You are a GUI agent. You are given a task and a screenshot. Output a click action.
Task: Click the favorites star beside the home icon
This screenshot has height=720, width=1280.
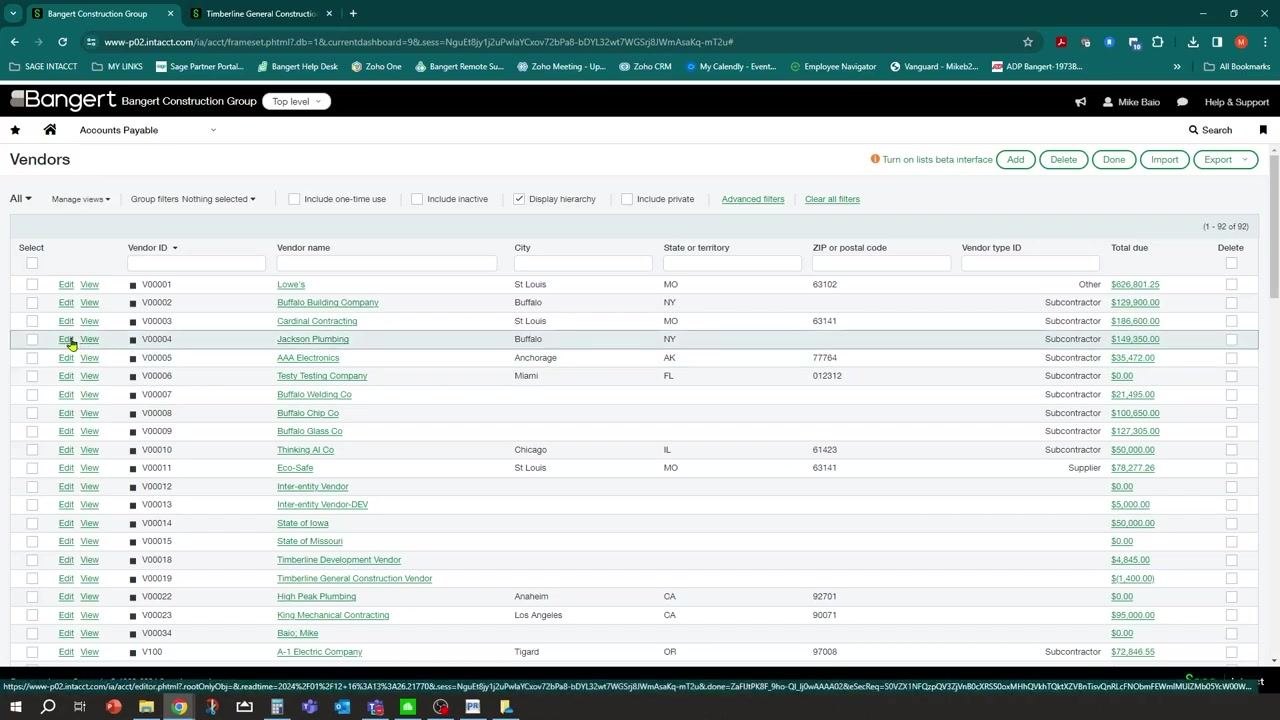15,130
